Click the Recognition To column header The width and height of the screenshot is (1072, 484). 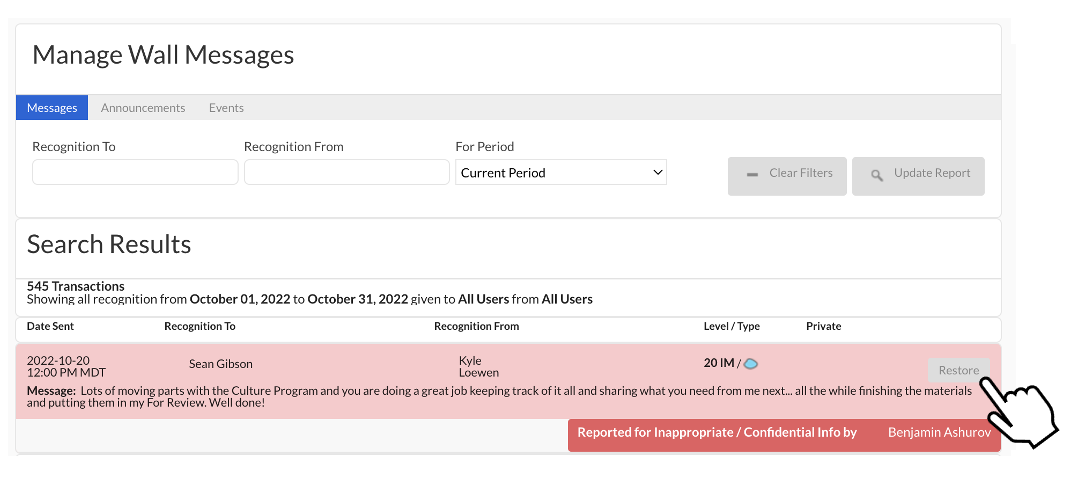tap(200, 326)
